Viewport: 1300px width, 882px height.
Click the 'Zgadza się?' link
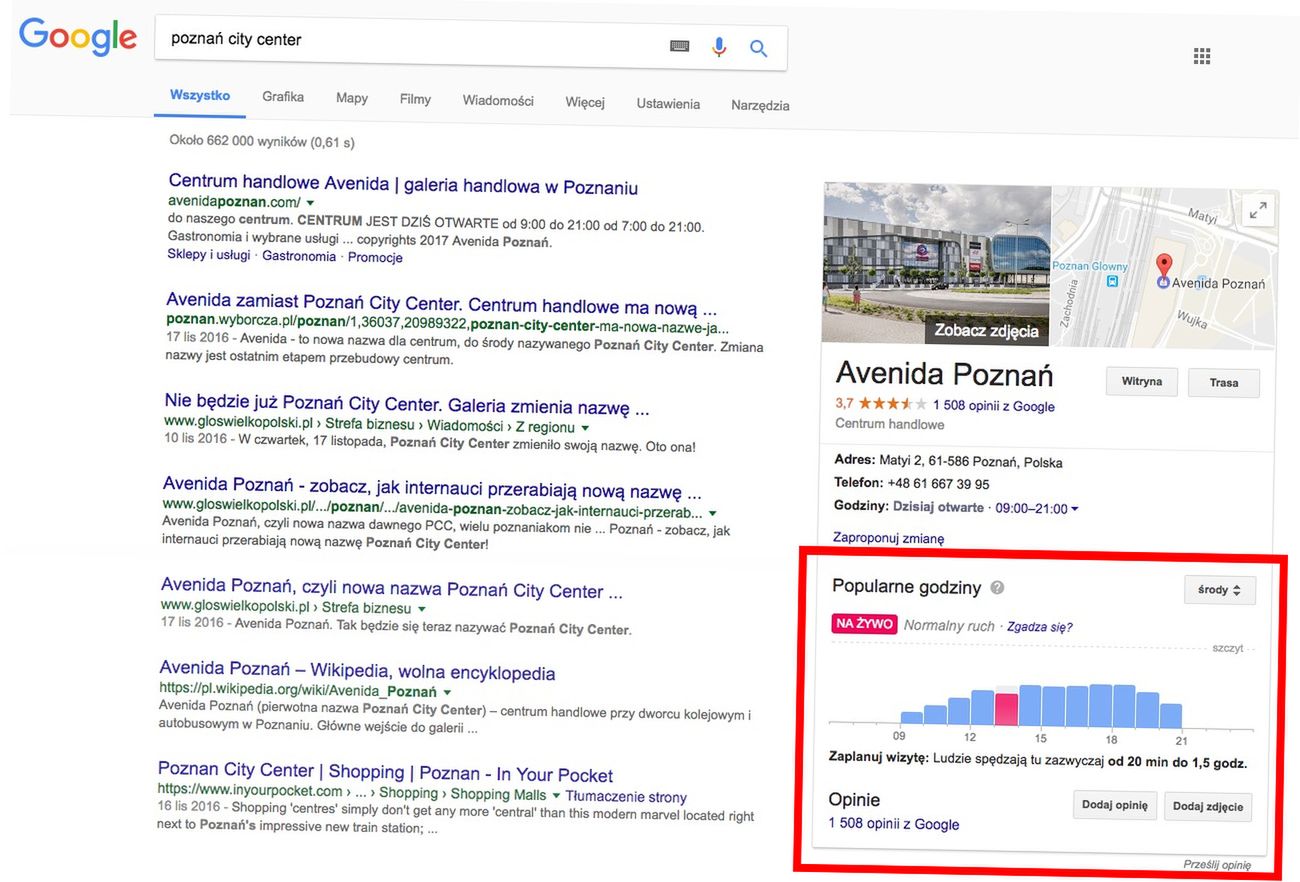(1040, 627)
